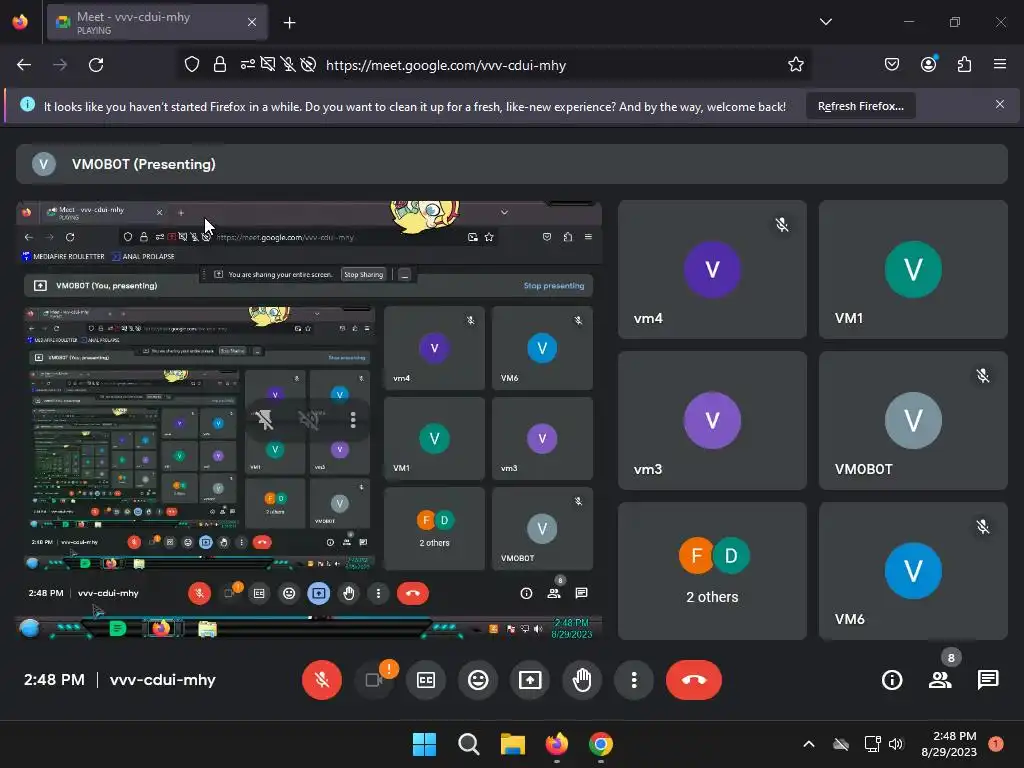1024x768 pixels.
Task: Open File Explorer from the taskbar
Action: pos(513,744)
